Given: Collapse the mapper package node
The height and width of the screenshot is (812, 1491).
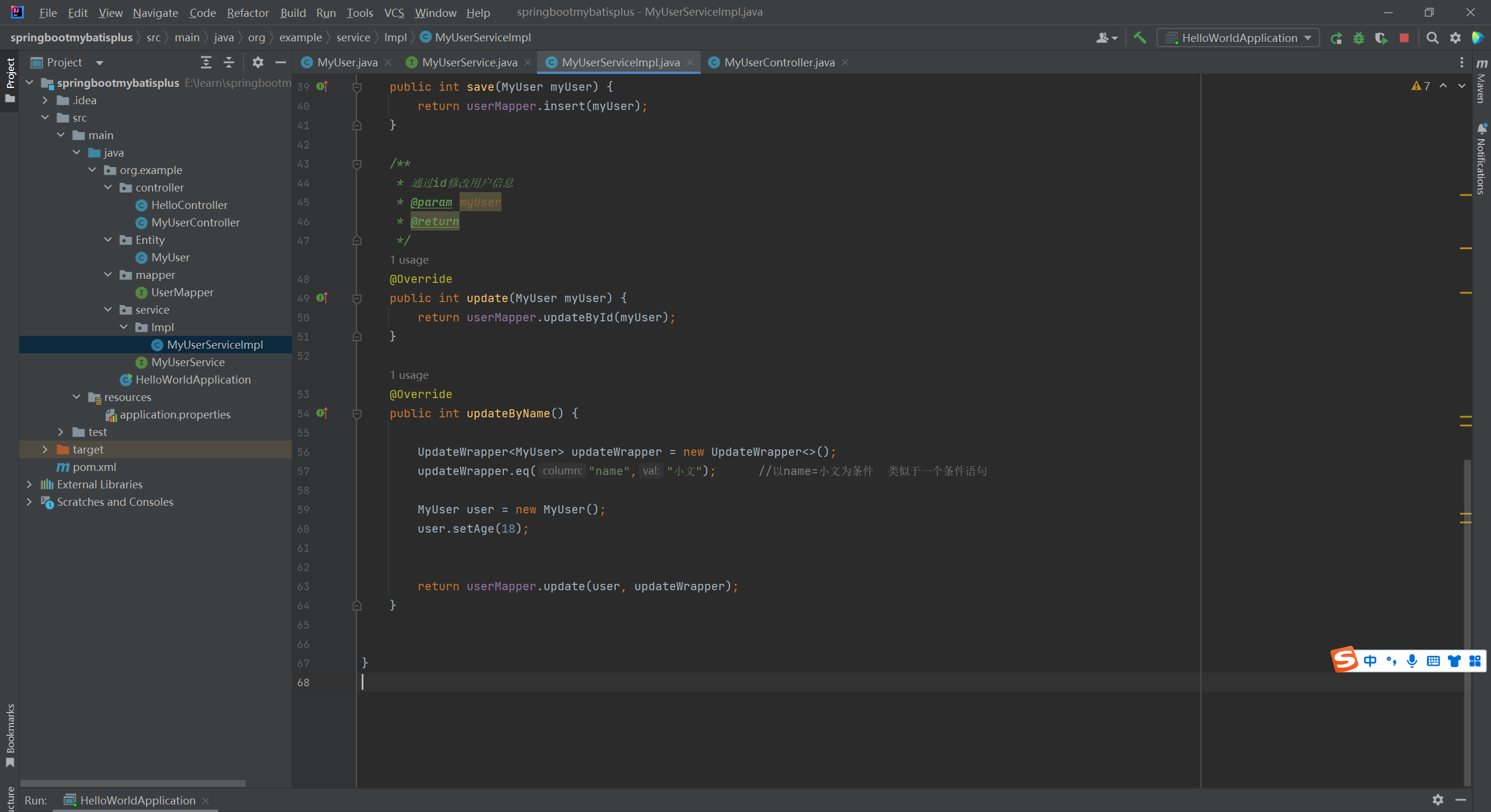Looking at the screenshot, I should point(108,275).
